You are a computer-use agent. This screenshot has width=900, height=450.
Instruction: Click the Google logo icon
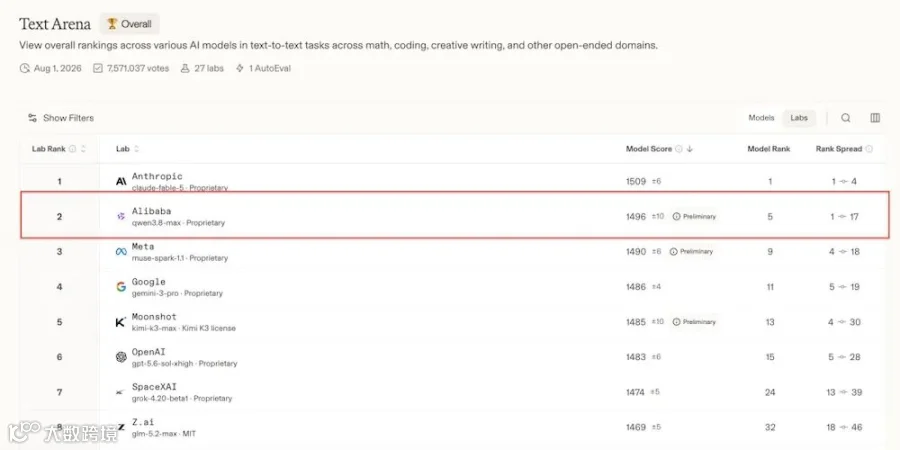coord(121,286)
